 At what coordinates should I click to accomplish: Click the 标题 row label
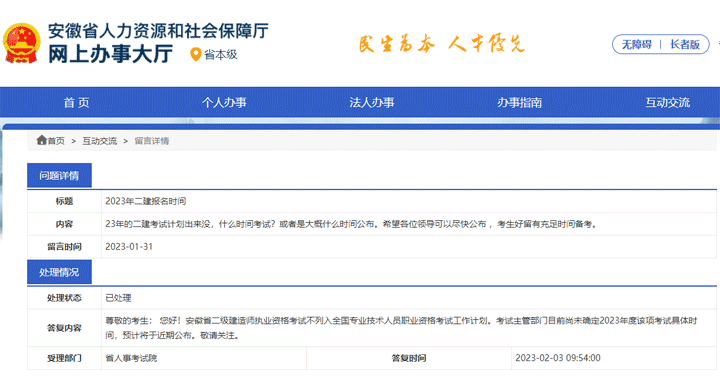coord(64,201)
